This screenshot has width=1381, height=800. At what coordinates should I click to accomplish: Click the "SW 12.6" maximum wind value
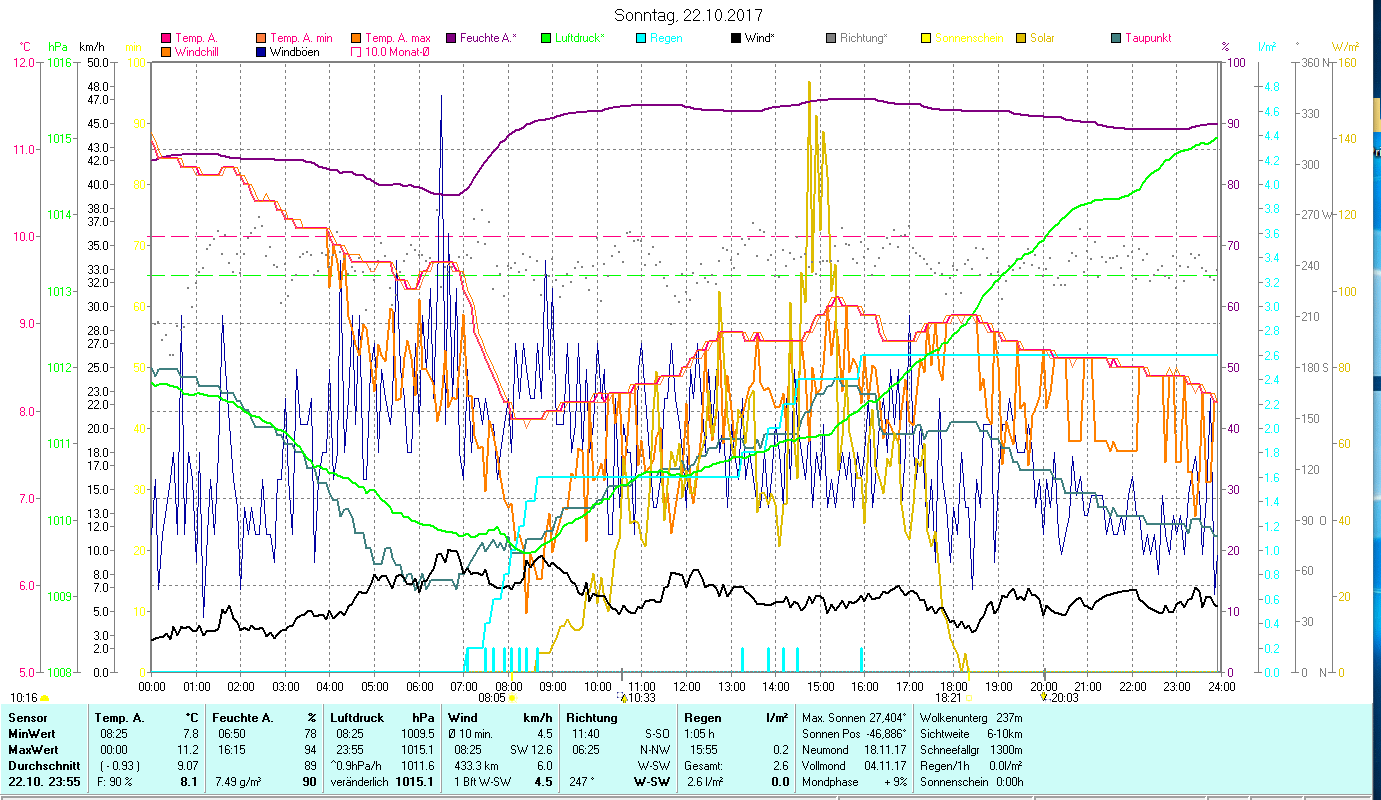point(532,750)
